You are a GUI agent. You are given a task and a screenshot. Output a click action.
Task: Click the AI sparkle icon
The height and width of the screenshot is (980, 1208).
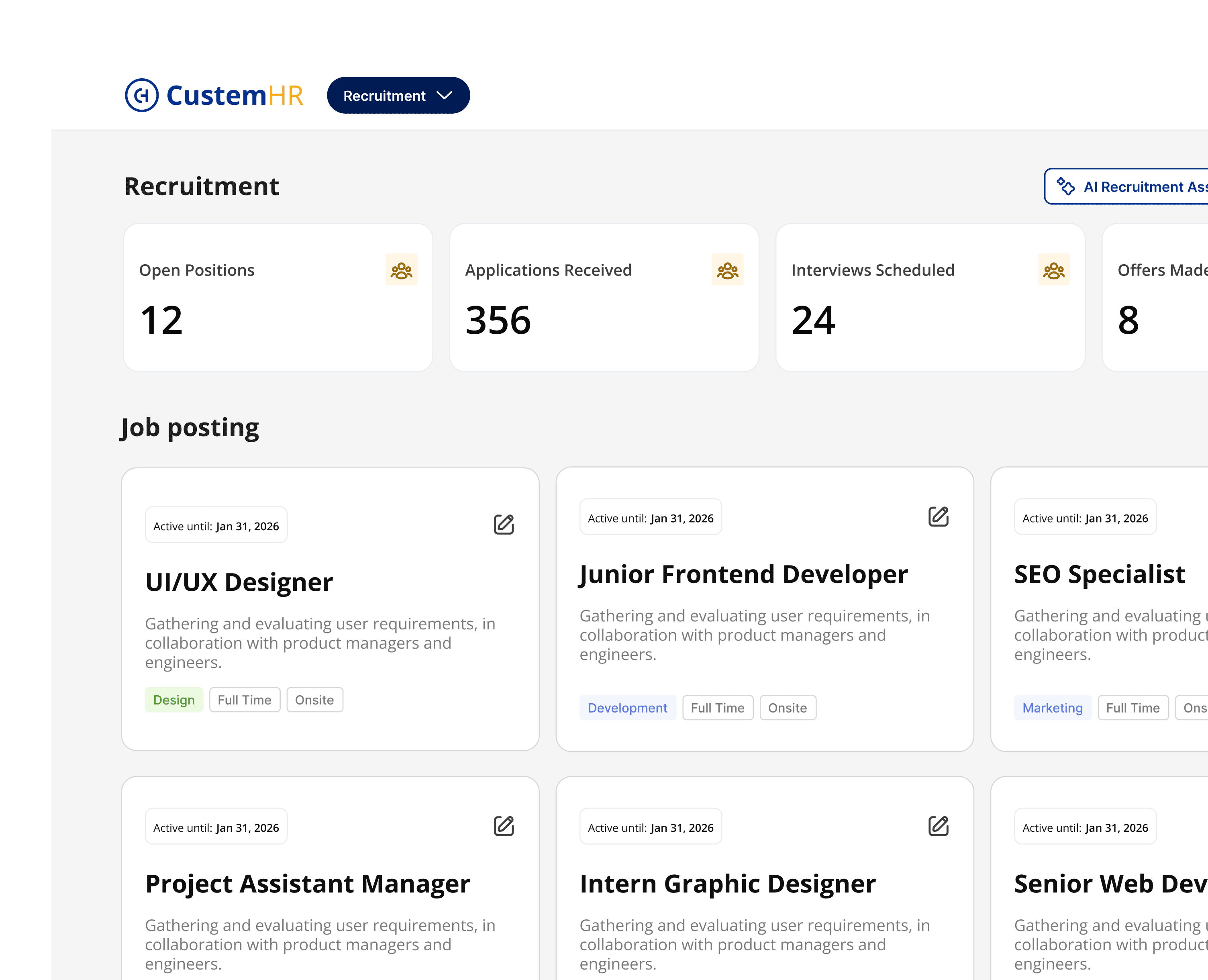tap(1065, 186)
